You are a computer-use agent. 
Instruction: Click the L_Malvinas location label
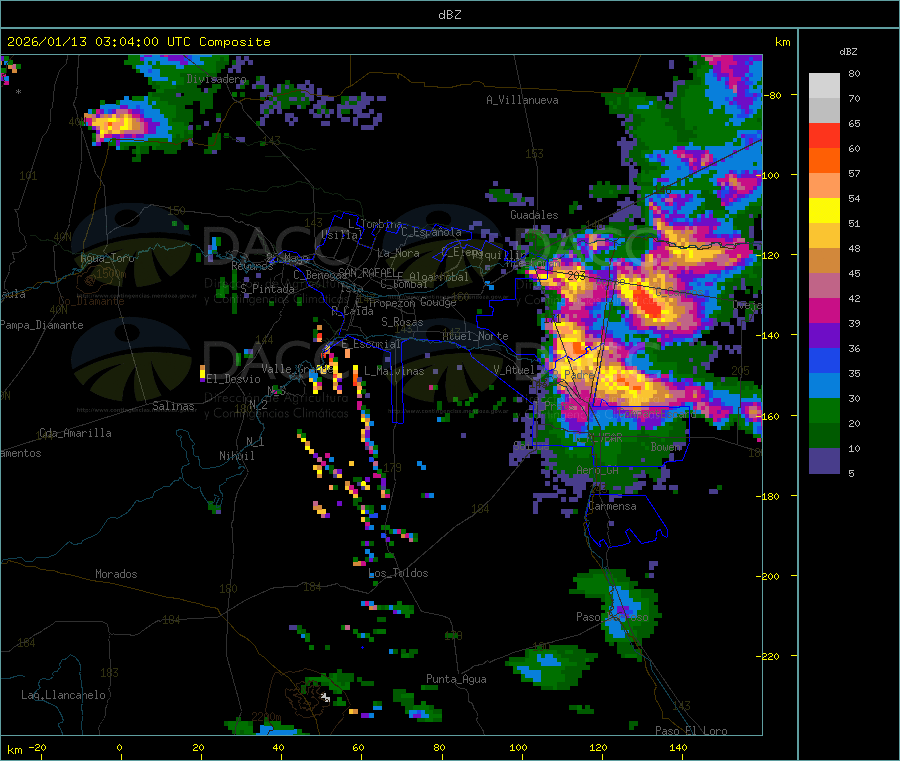(x=394, y=371)
